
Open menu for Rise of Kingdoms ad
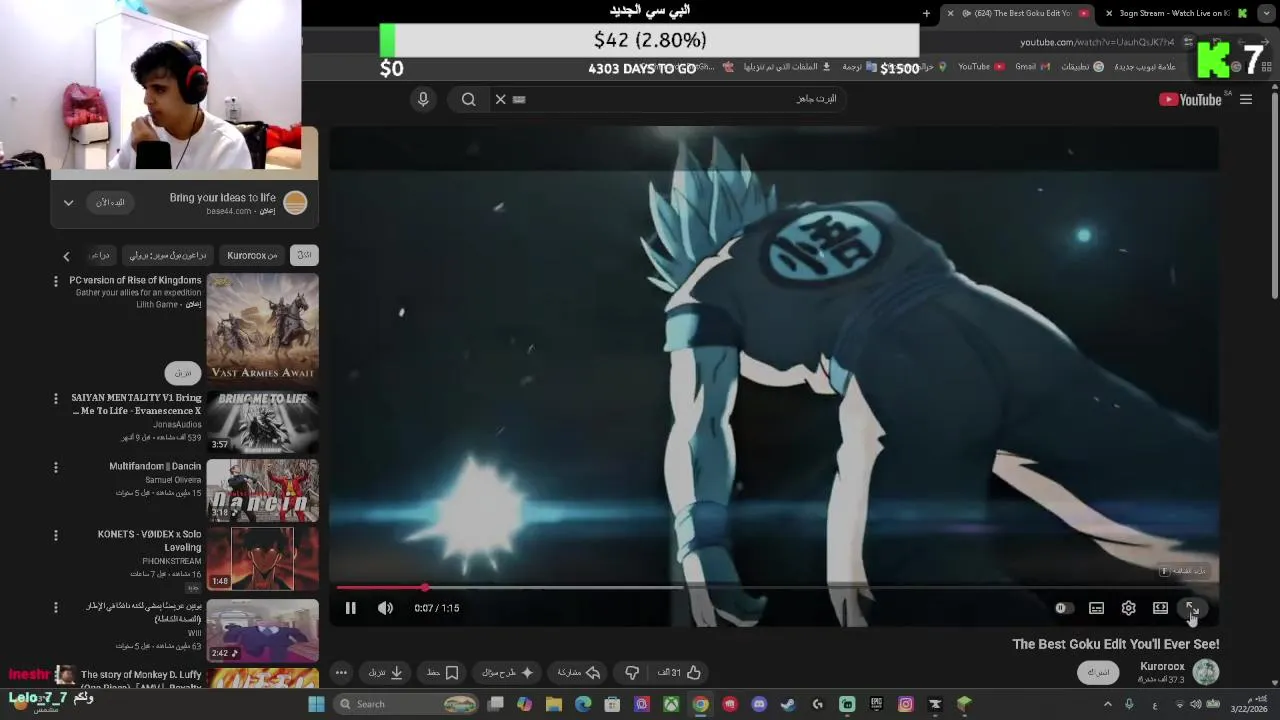point(56,282)
